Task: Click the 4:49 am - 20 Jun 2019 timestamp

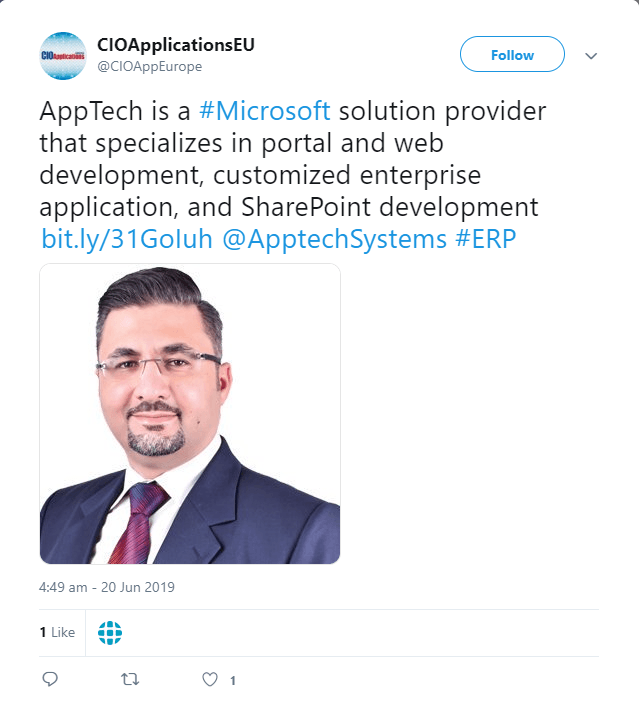Action: pos(107,587)
